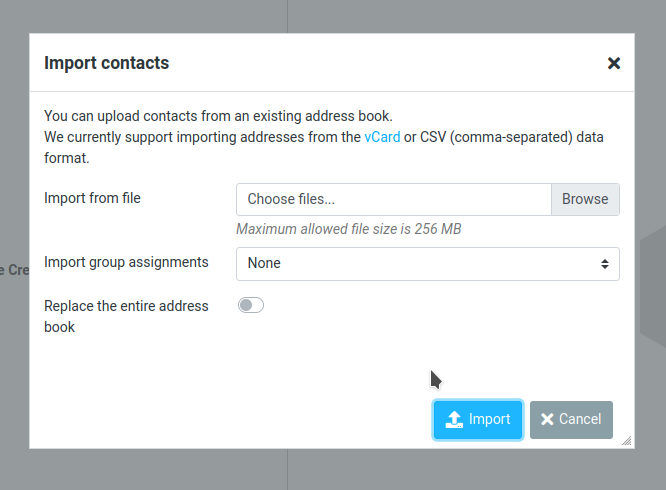Select the None option text in dropdown
666x490 pixels.
pyautogui.click(x=264, y=264)
